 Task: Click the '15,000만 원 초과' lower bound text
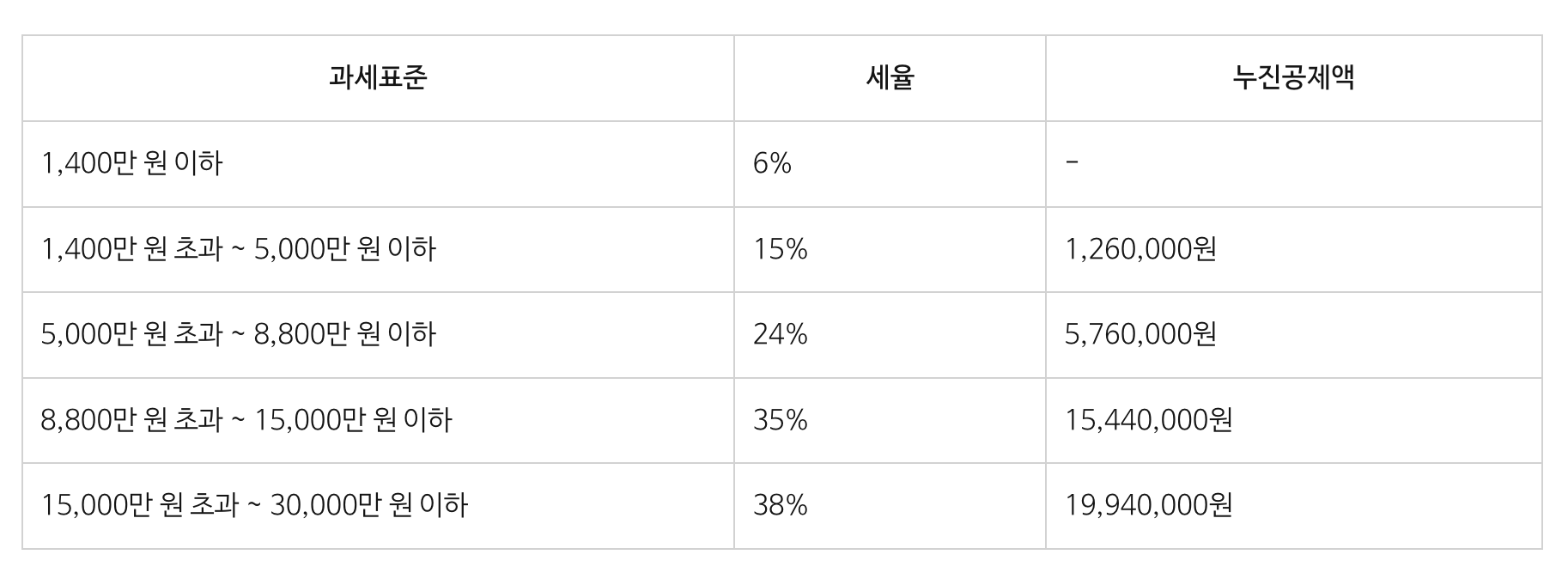coord(139,505)
